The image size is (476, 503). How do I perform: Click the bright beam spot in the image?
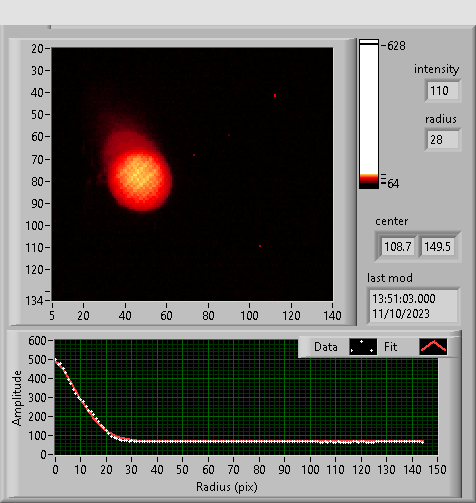pyautogui.click(x=140, y=180)
